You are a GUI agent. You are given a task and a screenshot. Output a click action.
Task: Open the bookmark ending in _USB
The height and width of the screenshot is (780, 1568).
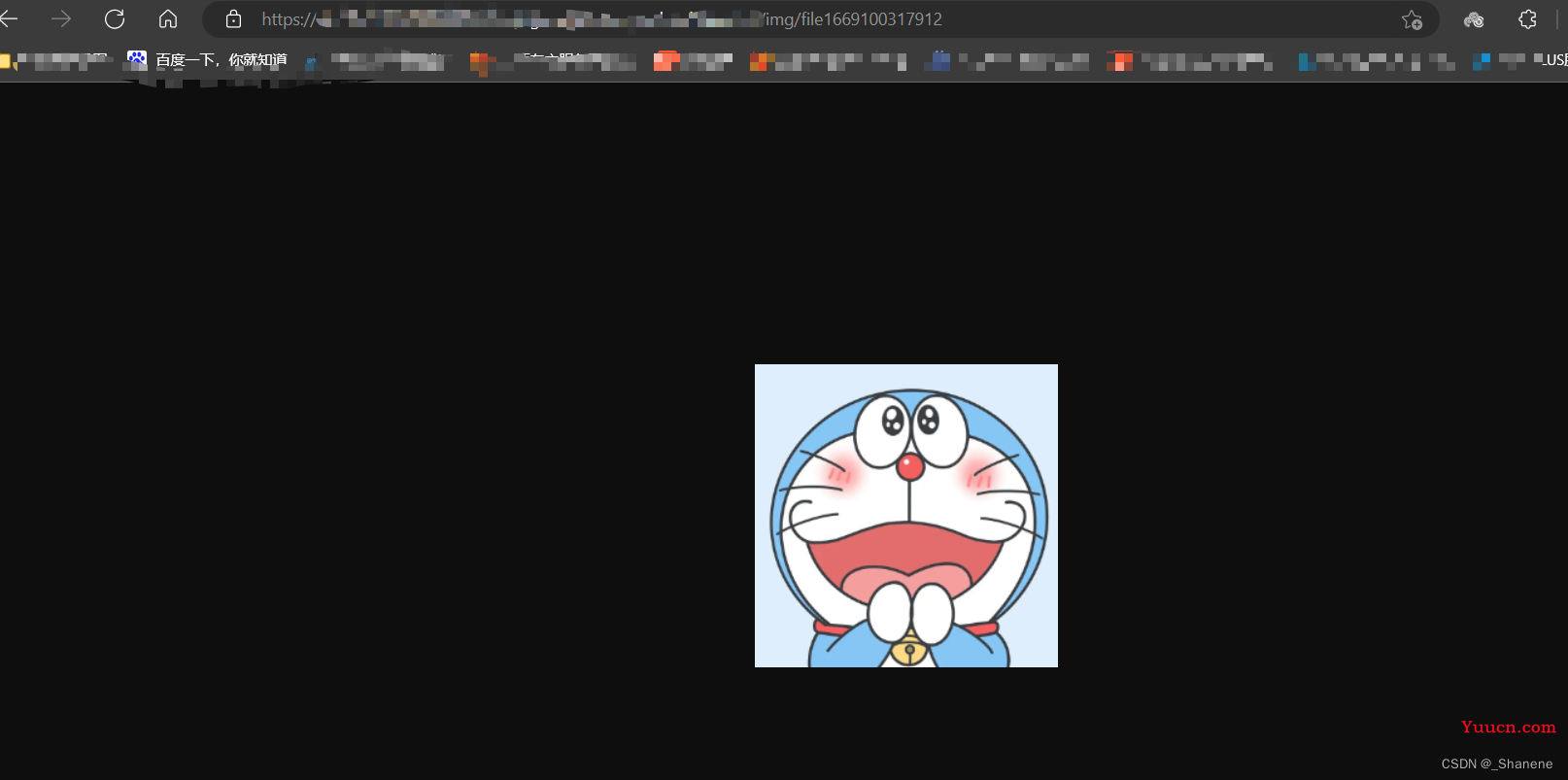pyautogui.click(x=1519, y=60)
